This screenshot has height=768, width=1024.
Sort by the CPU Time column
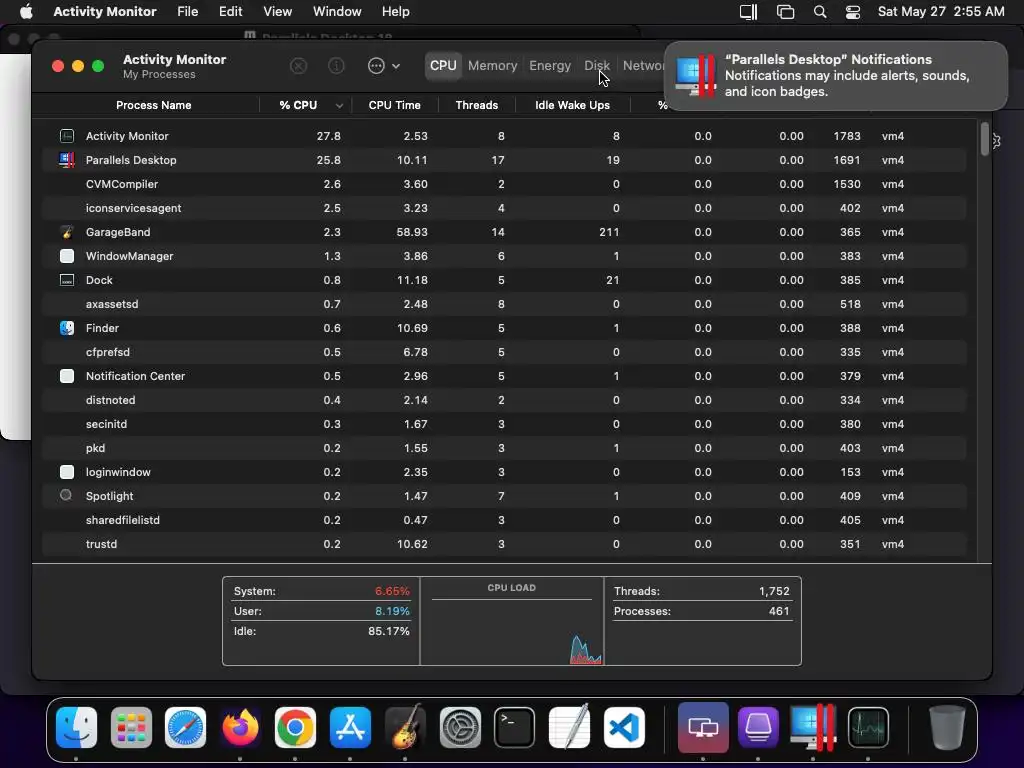394,105
